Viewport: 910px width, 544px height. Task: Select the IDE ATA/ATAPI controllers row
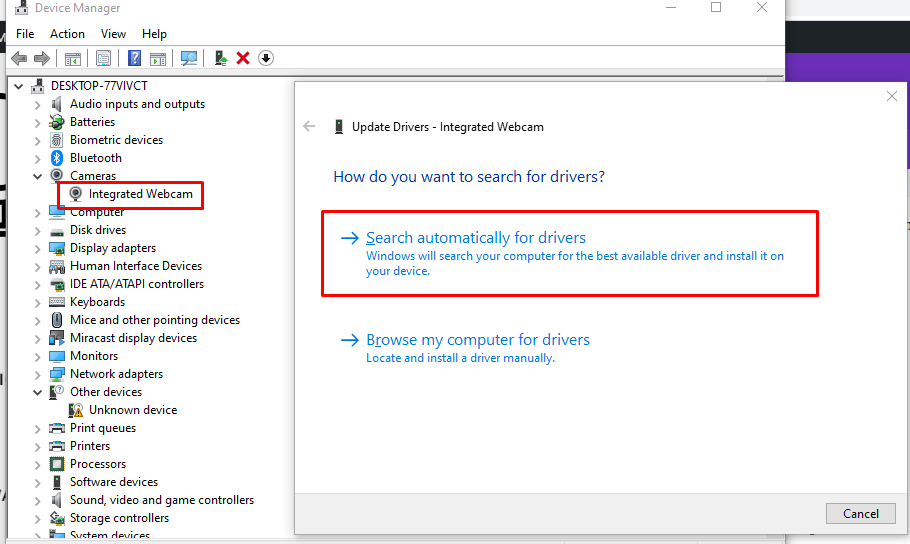point(137,284)
